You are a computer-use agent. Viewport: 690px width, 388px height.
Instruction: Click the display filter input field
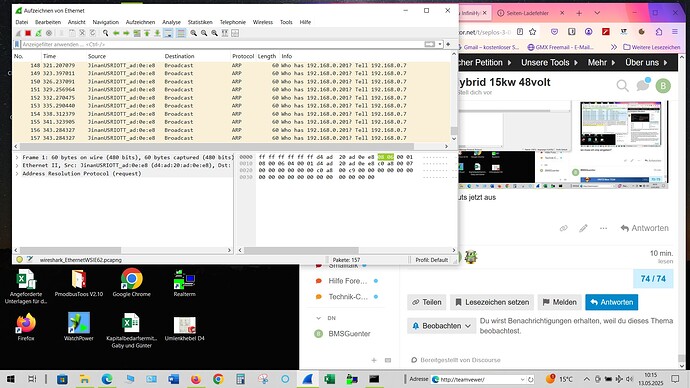point(222,44)
